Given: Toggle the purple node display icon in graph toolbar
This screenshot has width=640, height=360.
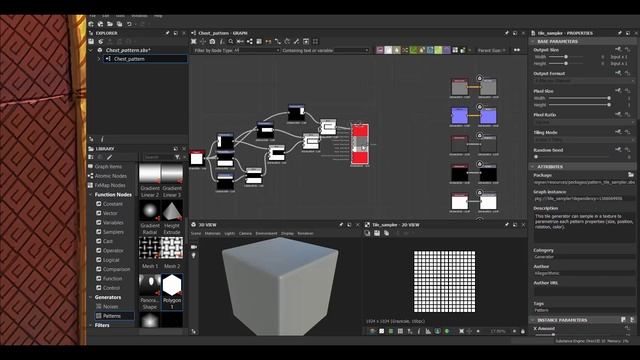Looking at the screenshot, I should click(447, 50).
